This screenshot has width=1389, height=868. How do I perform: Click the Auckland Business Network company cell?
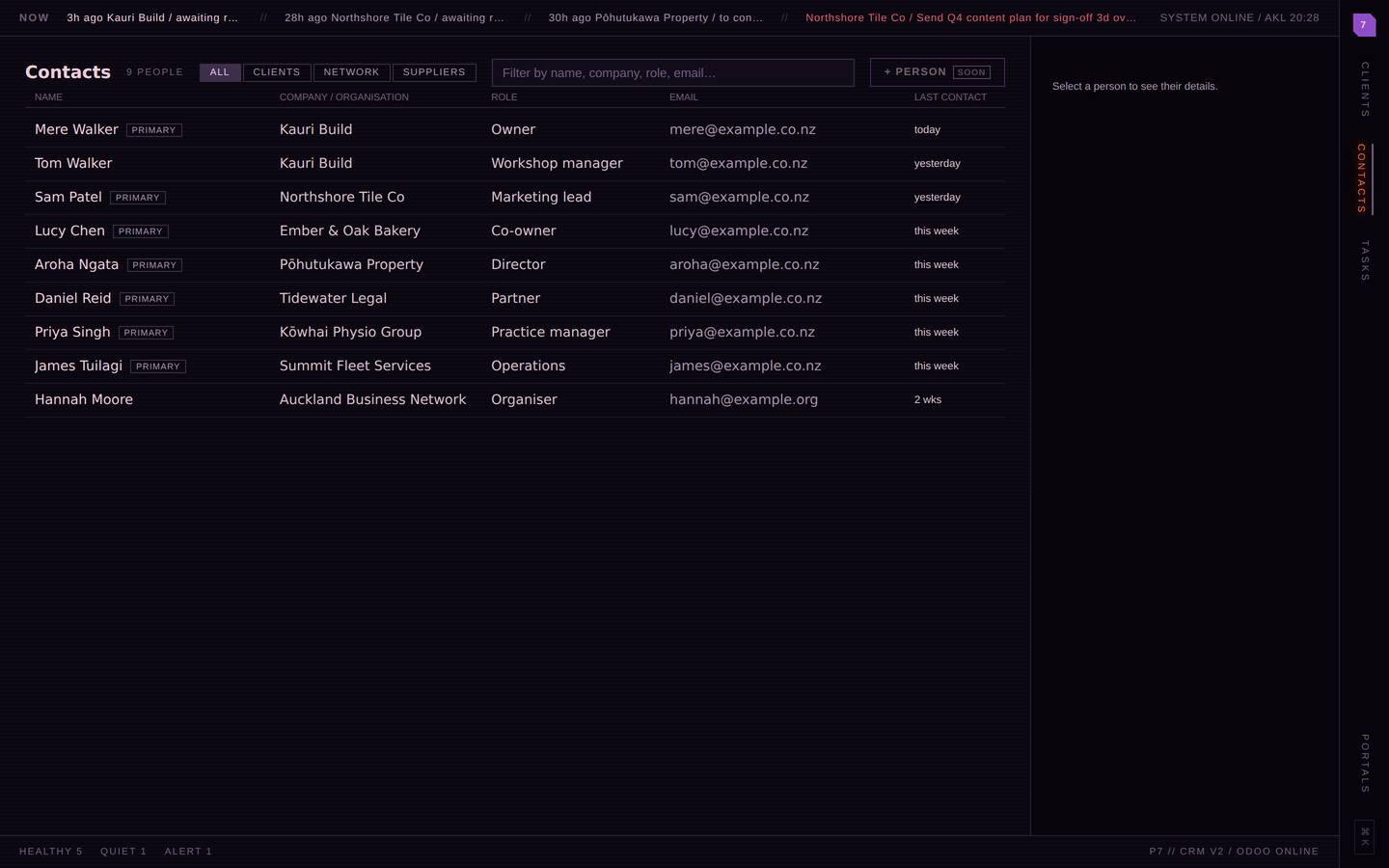click(372, 399)
